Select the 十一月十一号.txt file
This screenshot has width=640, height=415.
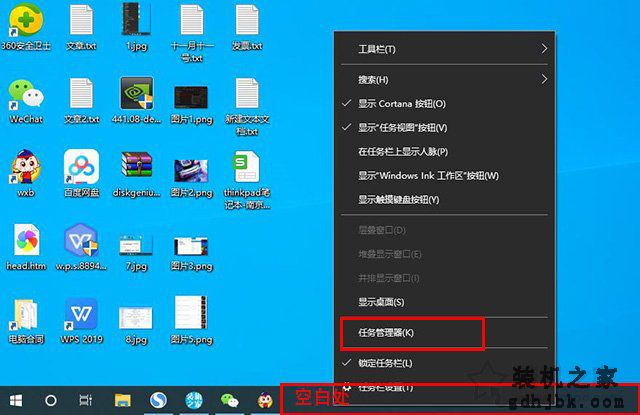(192, 33)
